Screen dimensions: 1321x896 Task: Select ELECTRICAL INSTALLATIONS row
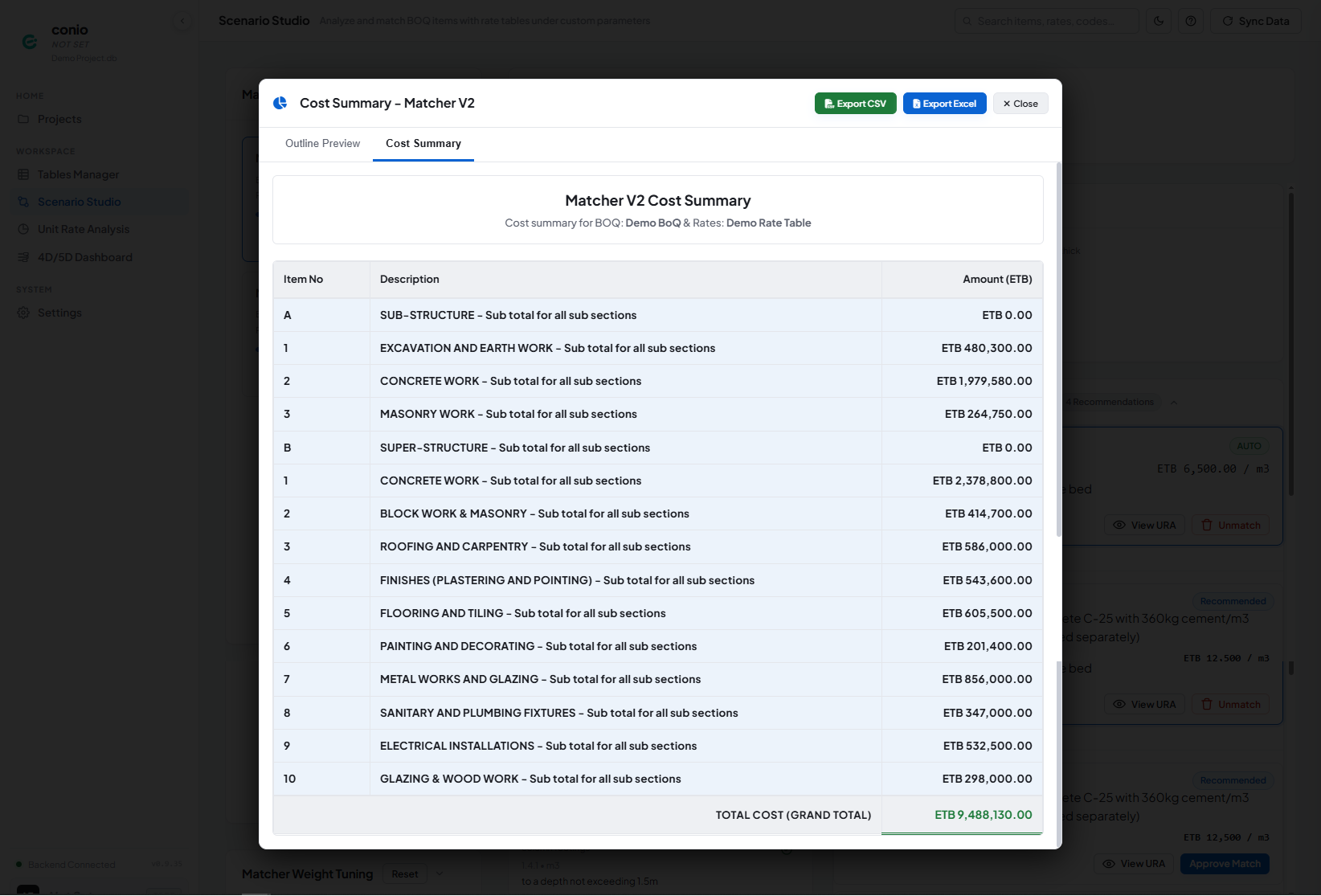point(658,746)
